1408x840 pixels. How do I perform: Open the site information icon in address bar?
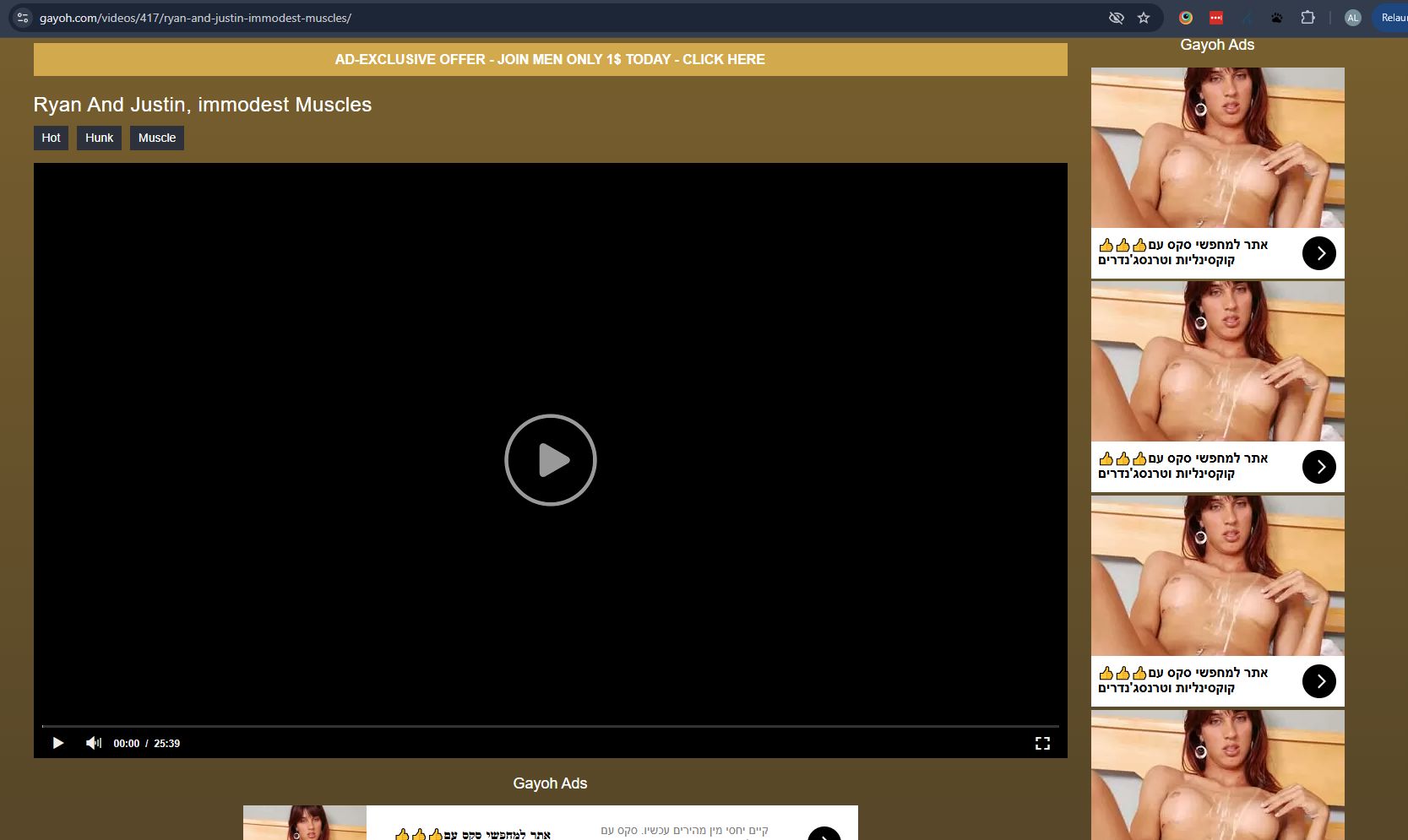point(23,18)
